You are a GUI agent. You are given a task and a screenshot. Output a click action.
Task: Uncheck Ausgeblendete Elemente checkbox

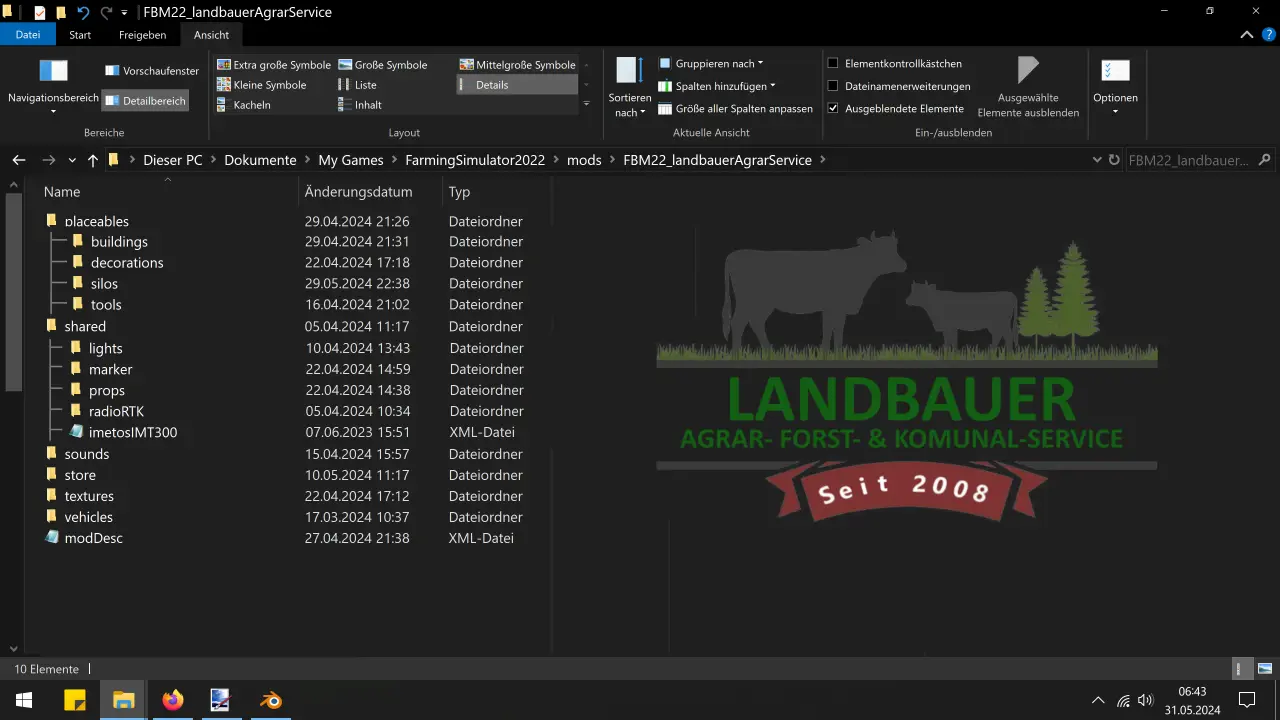coord(833,108)
